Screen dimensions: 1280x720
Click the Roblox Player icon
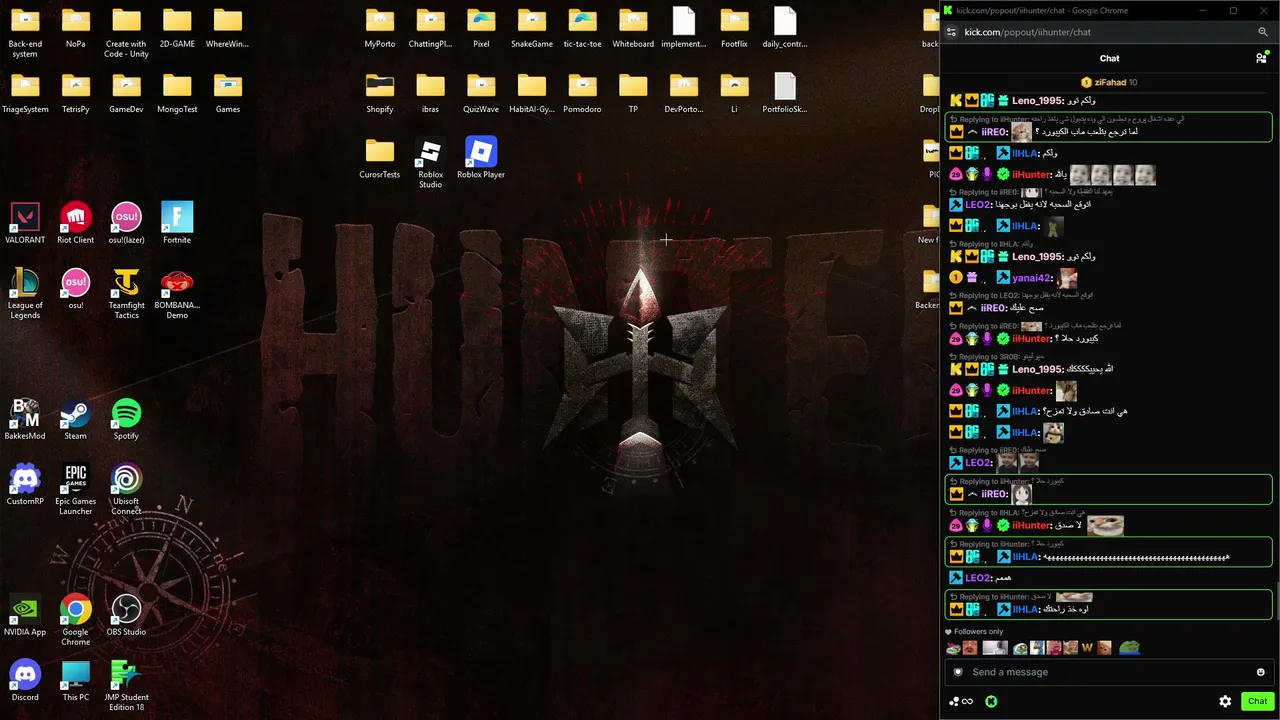(x=481, y=158)
